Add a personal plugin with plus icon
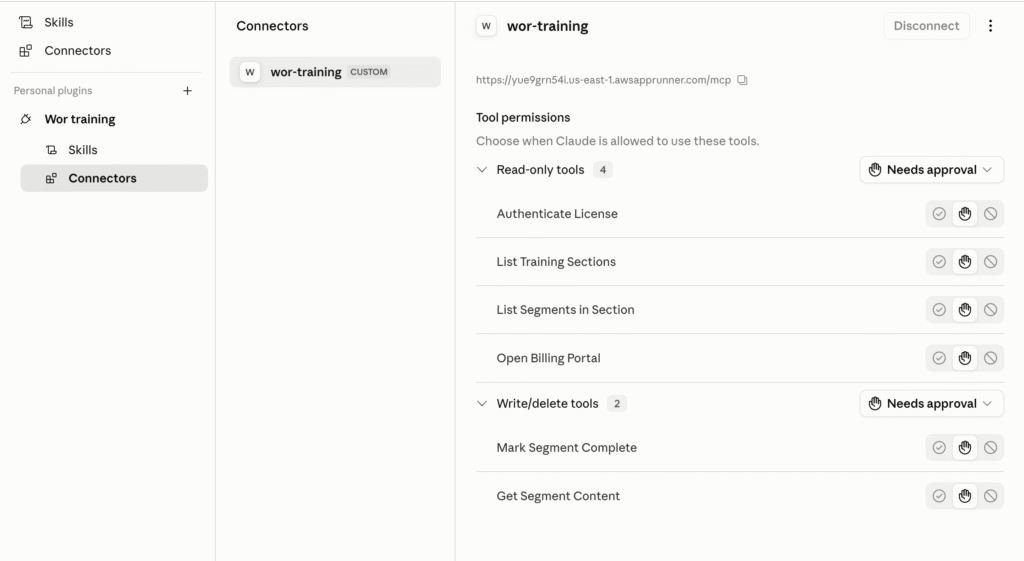This screenshot has height=561, width=1024. click(x=187, y=91)
